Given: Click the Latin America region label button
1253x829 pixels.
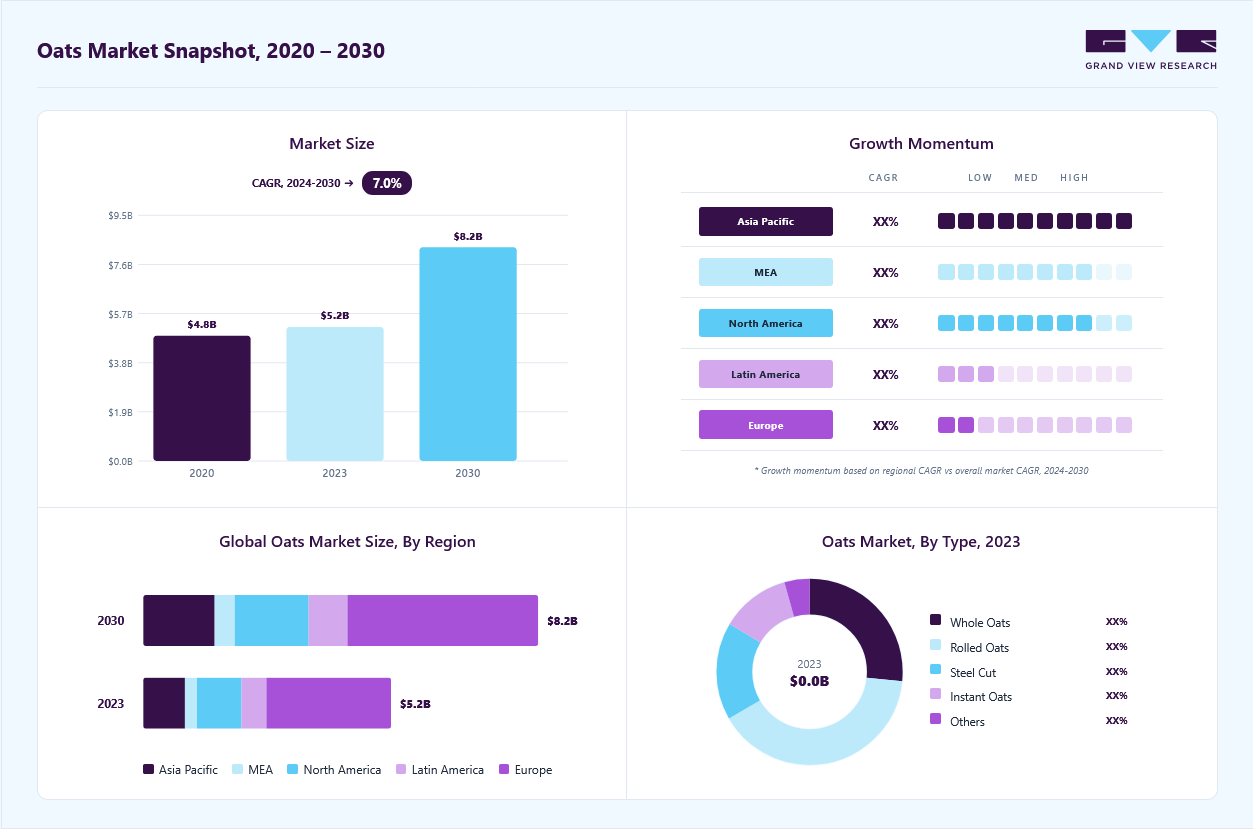Looking at the screenshot, I should [766, 374].
